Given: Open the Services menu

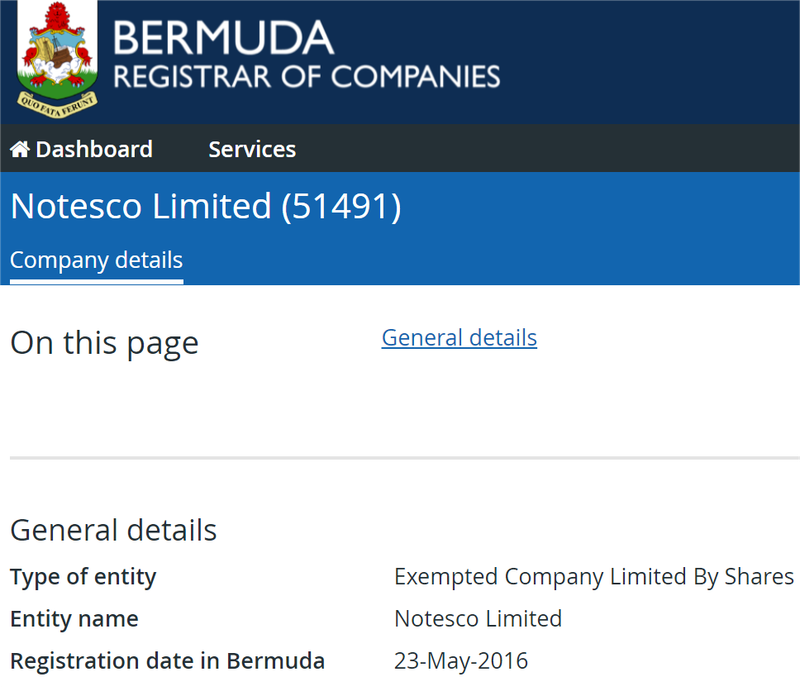Looking at the screenshot, I should pos(252,149).
